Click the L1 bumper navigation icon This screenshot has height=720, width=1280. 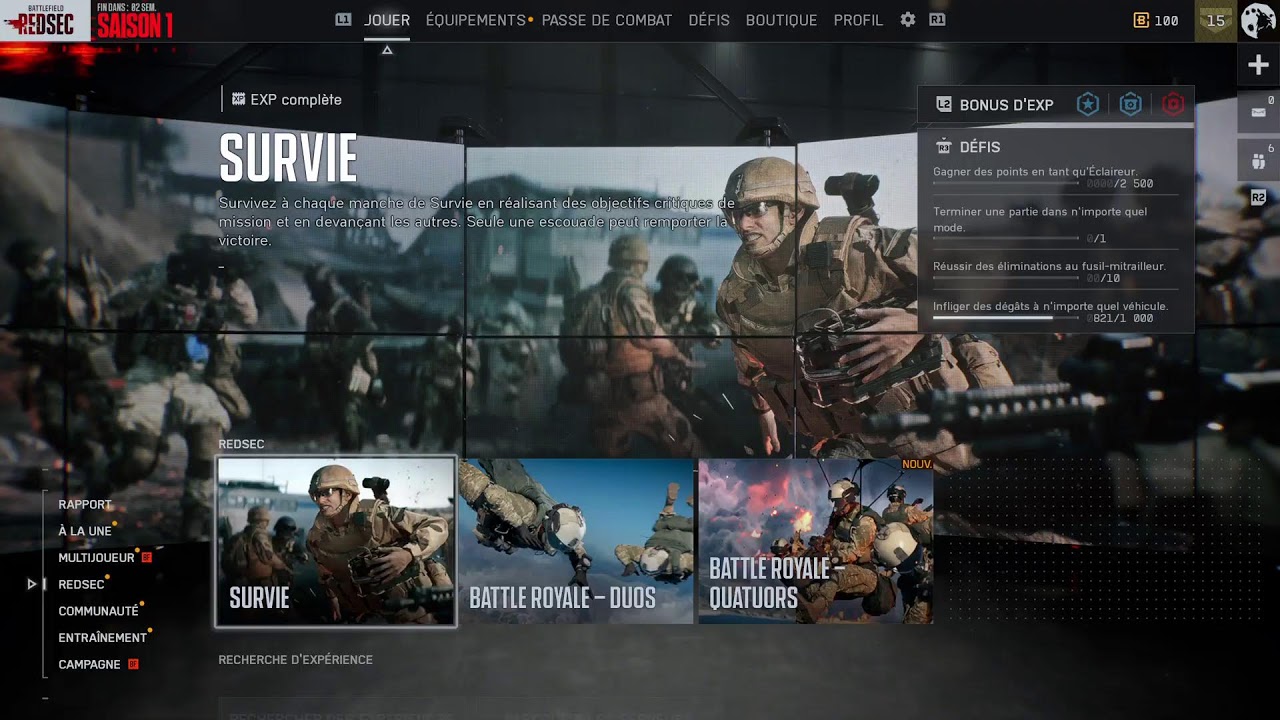click(343, 19)
